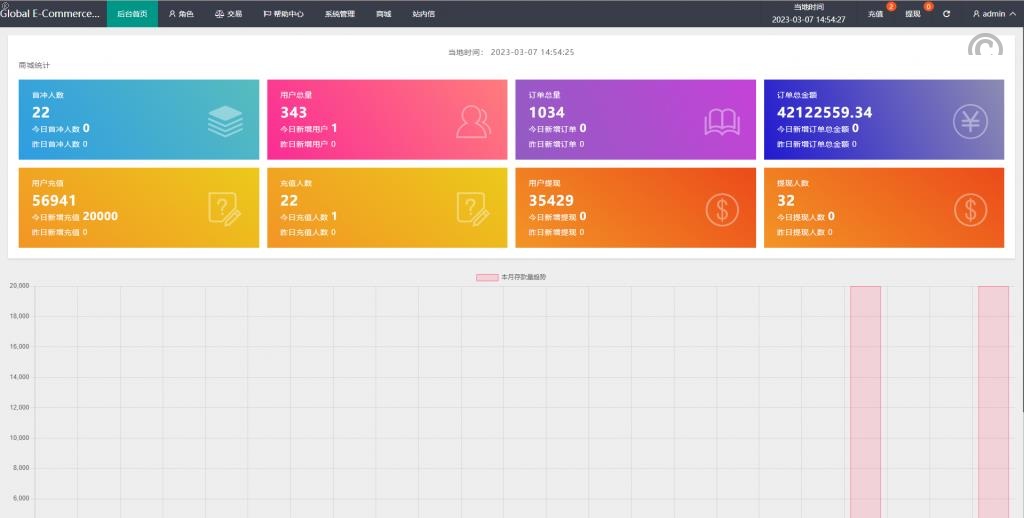1024x518 pixels.
Task: Open the 帮助中心 menu
Action: [283, 14]
